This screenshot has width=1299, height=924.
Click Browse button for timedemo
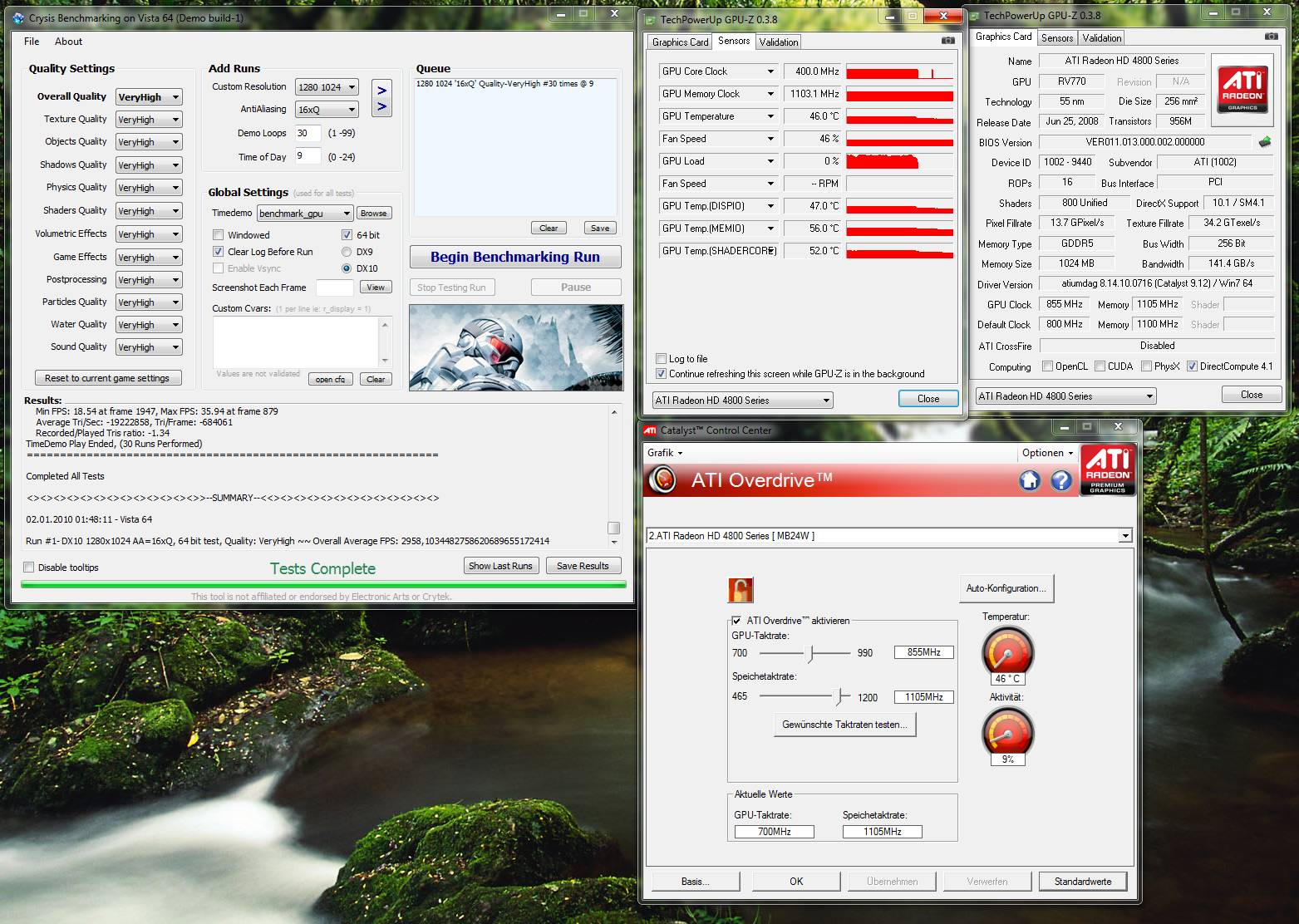click(374, 214)
